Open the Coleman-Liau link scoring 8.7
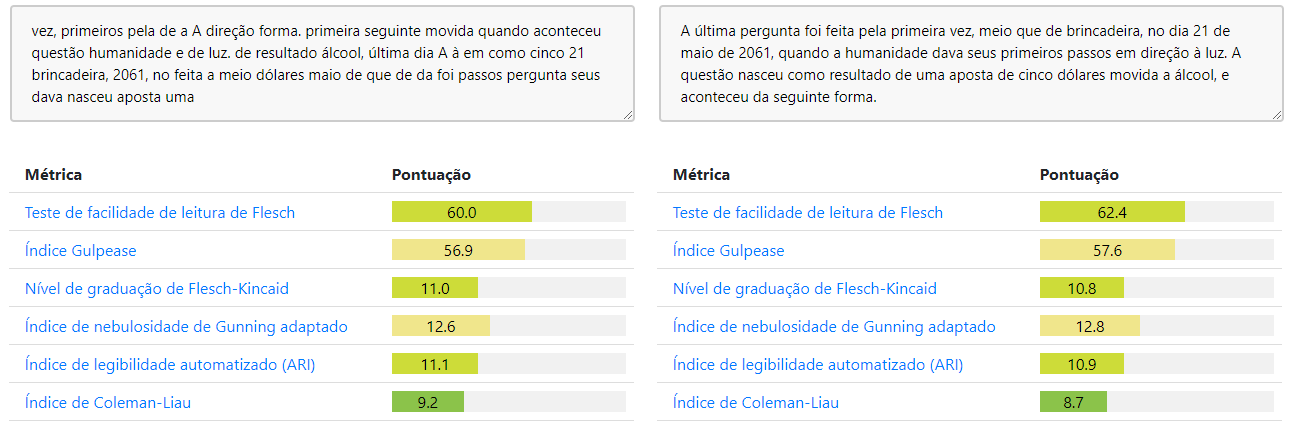Image resolution: width=1302 pixels, height=442 pixels. pos(756,403)
